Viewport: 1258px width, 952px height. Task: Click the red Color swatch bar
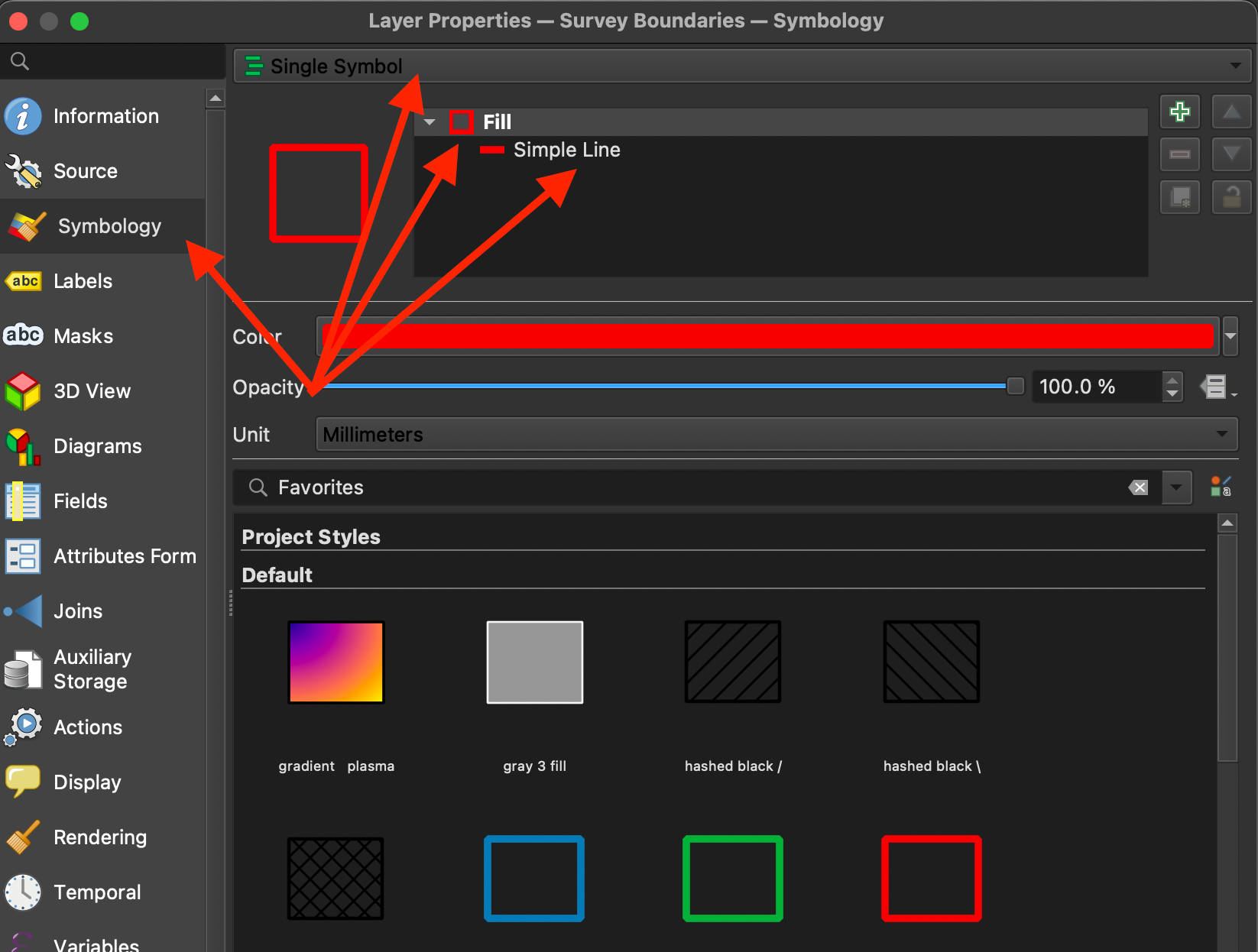coord(767,336)
